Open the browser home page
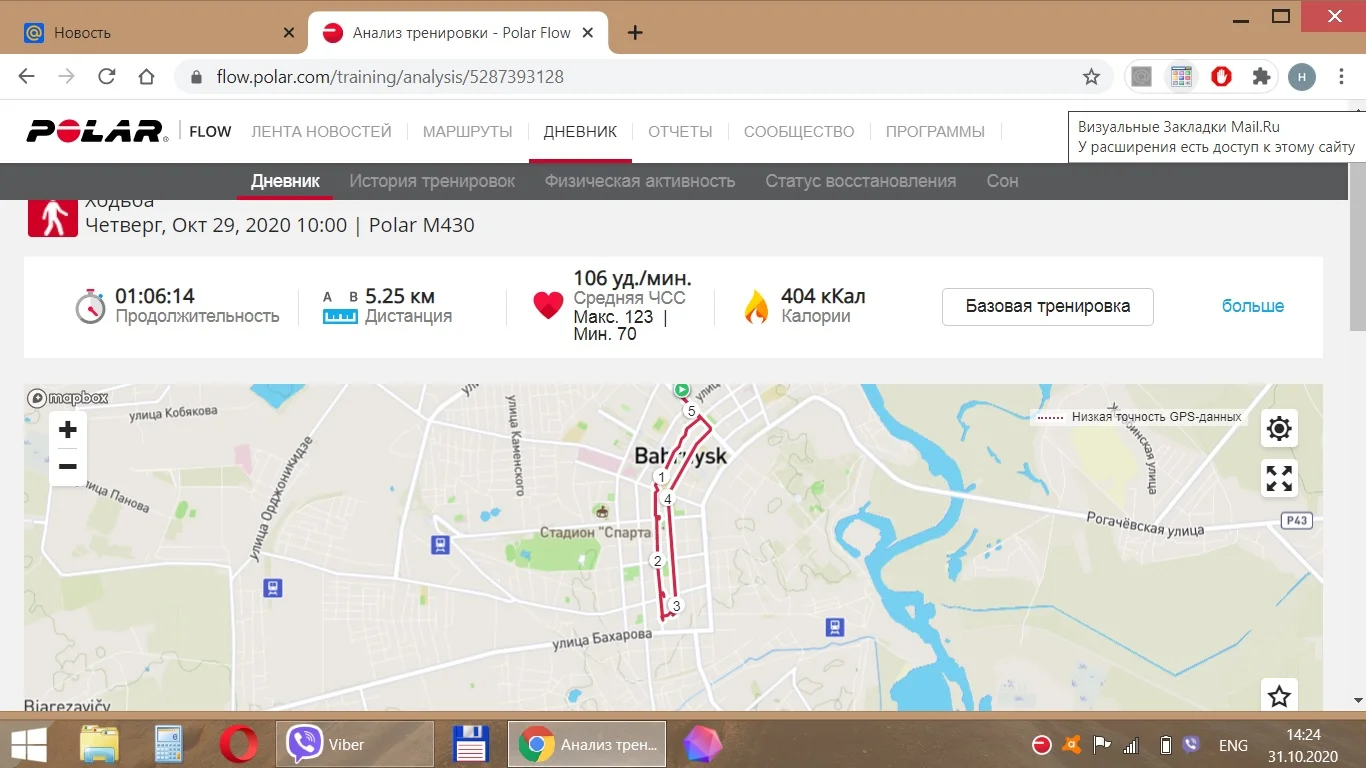Screen dimensions: 1366x768 [x=146, y=77]
